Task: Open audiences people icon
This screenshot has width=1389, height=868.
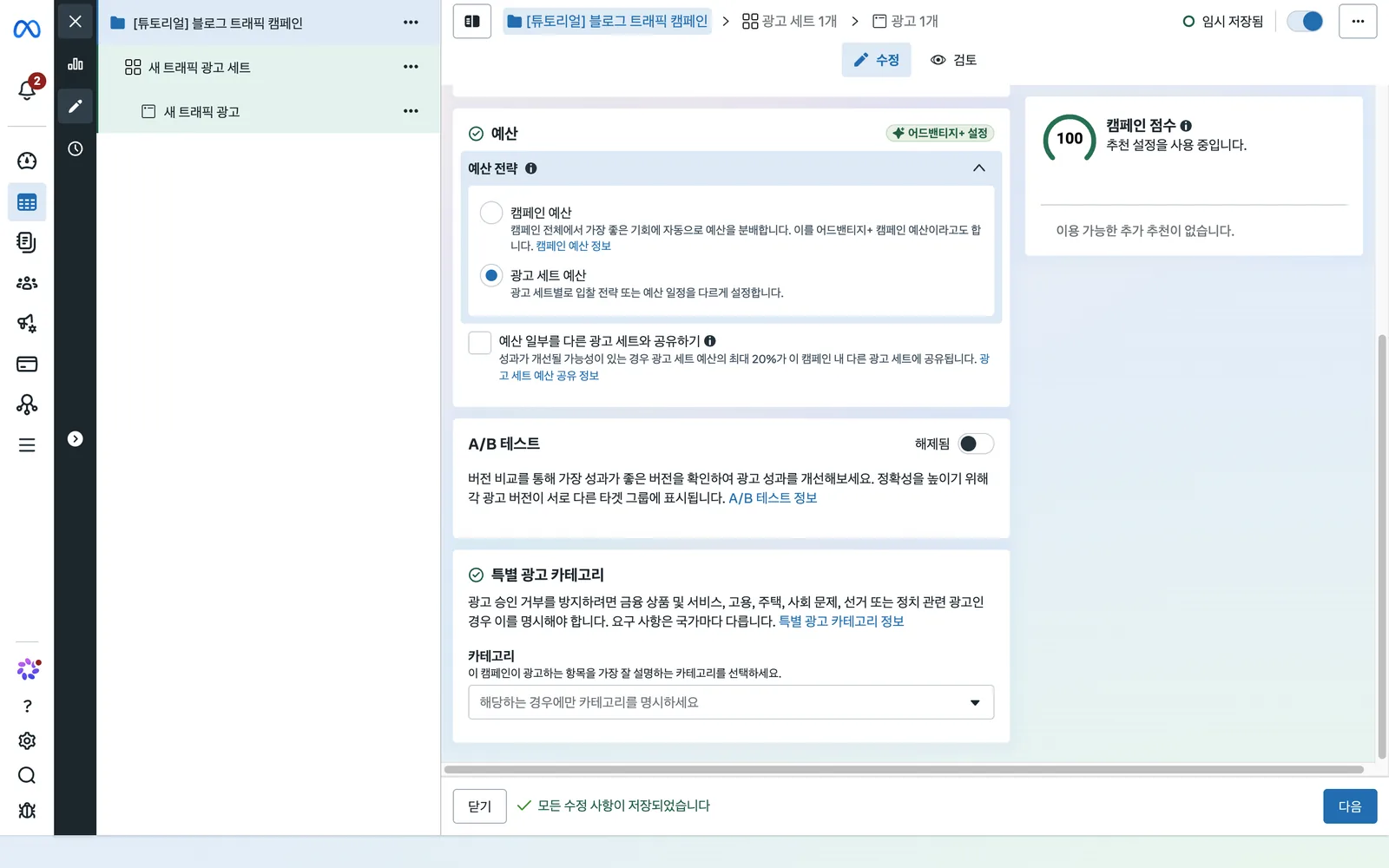Action: tap(27, 283)
